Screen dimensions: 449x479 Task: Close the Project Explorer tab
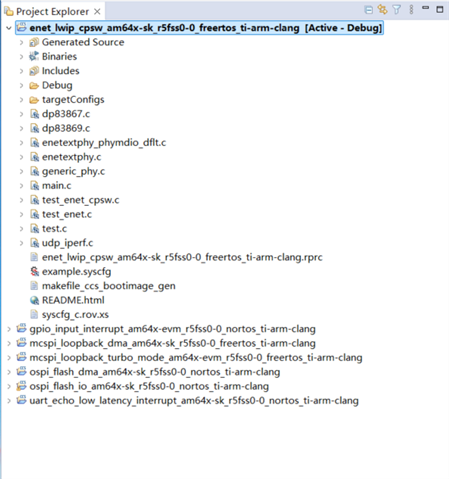point(97,12)
